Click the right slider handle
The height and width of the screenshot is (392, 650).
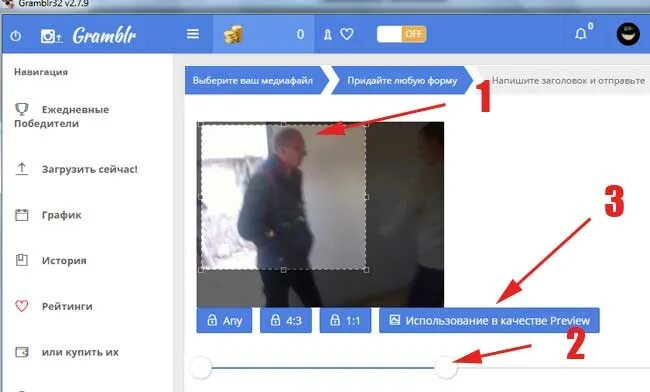(446, 367)
